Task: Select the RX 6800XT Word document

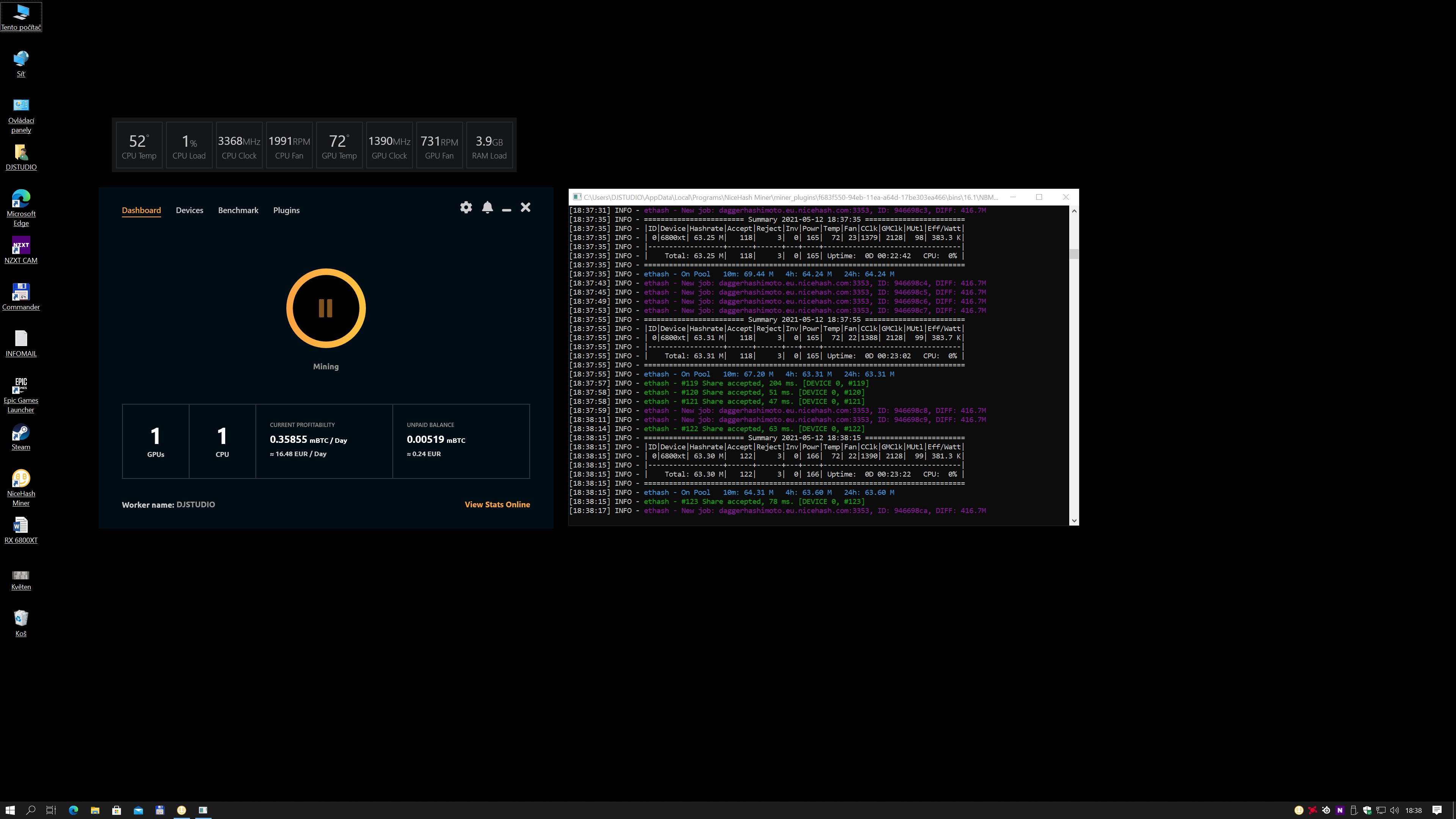Action: tap(21, 530)
